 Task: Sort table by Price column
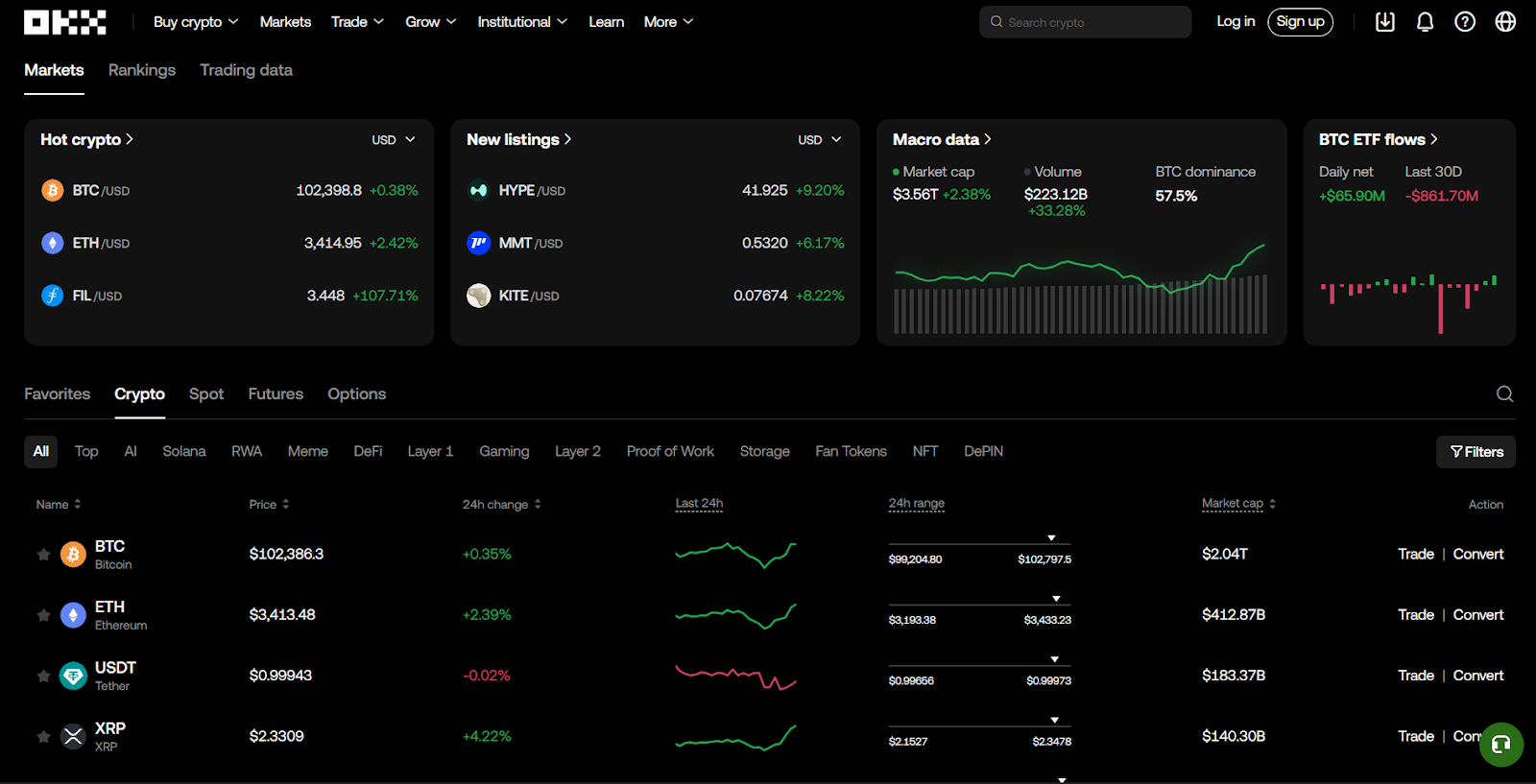coord(269,504)
